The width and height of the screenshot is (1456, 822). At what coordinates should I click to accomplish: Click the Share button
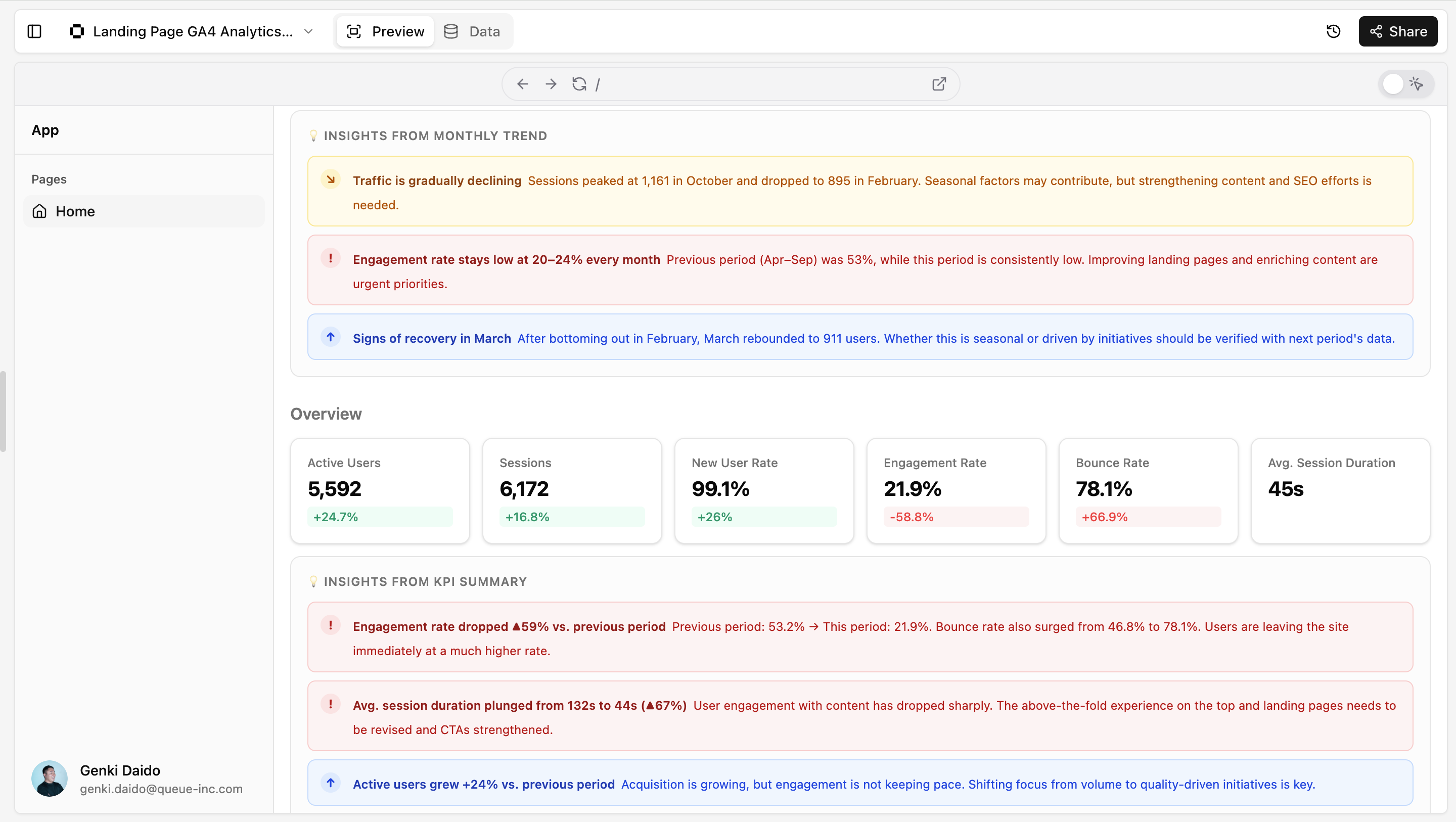[x=1397, y=31]
